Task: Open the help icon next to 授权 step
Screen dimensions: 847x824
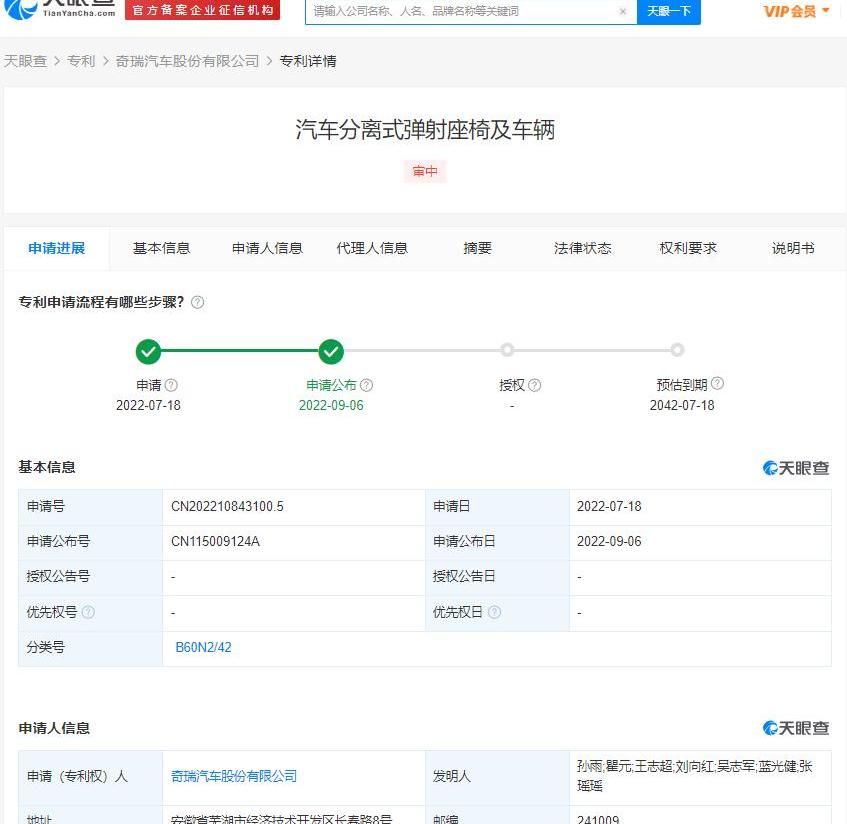Action: (535, 385)
